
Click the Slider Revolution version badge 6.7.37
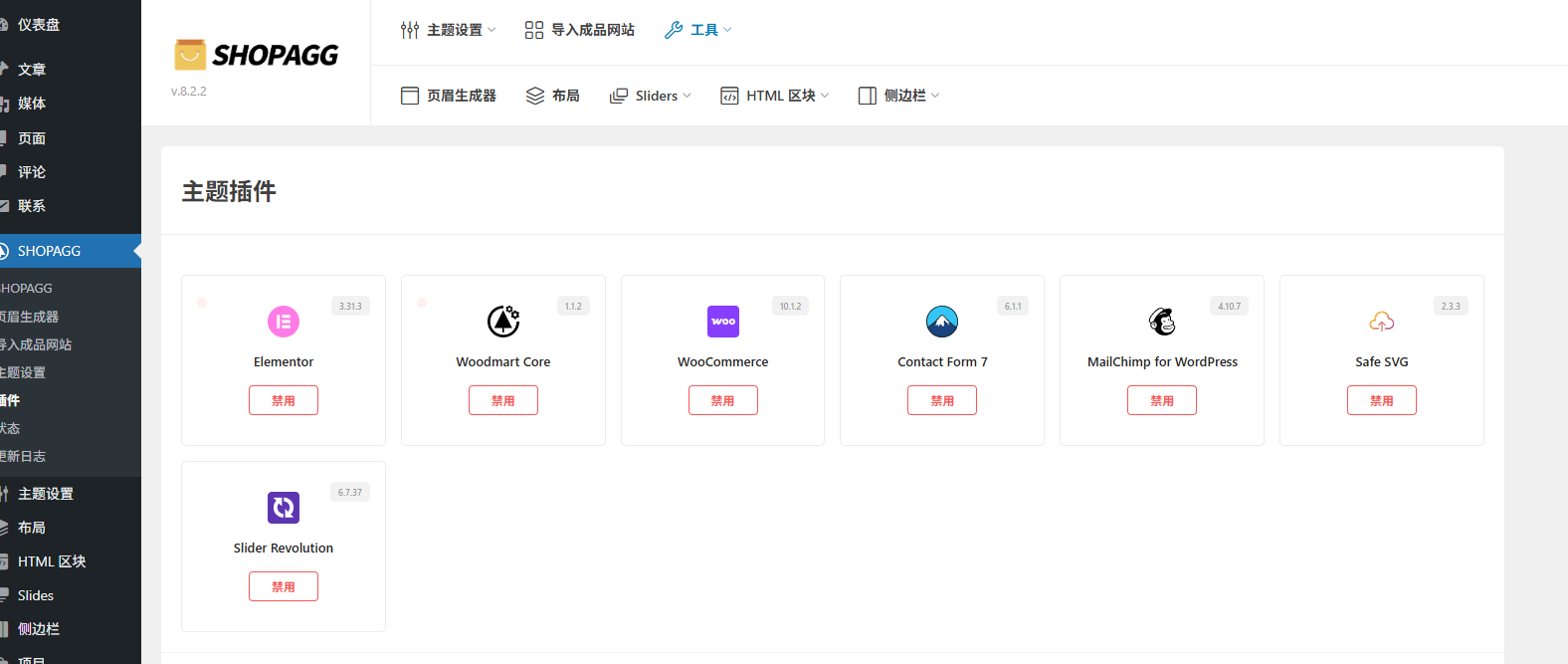point(350,492)
